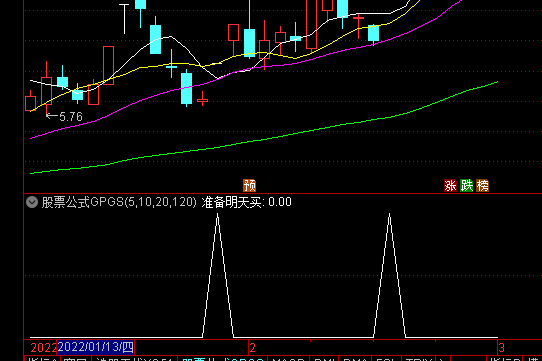Screen dimensions: 542x361
Task: Click the month 2 marker on time axis
Action: 252,348
